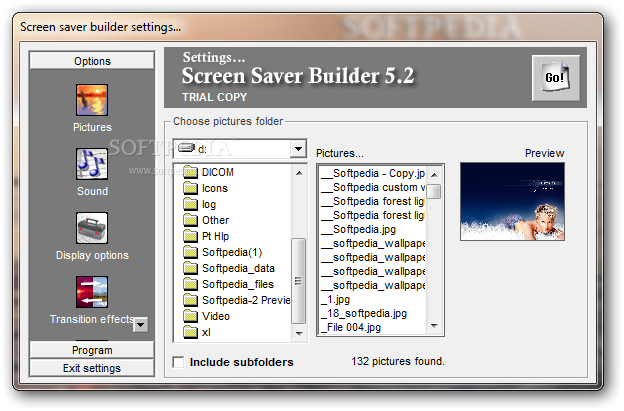Open the Transition effects icon
The height and width of the screenshot is (411, 624).
pyautogui.click(x=92, y=292)
